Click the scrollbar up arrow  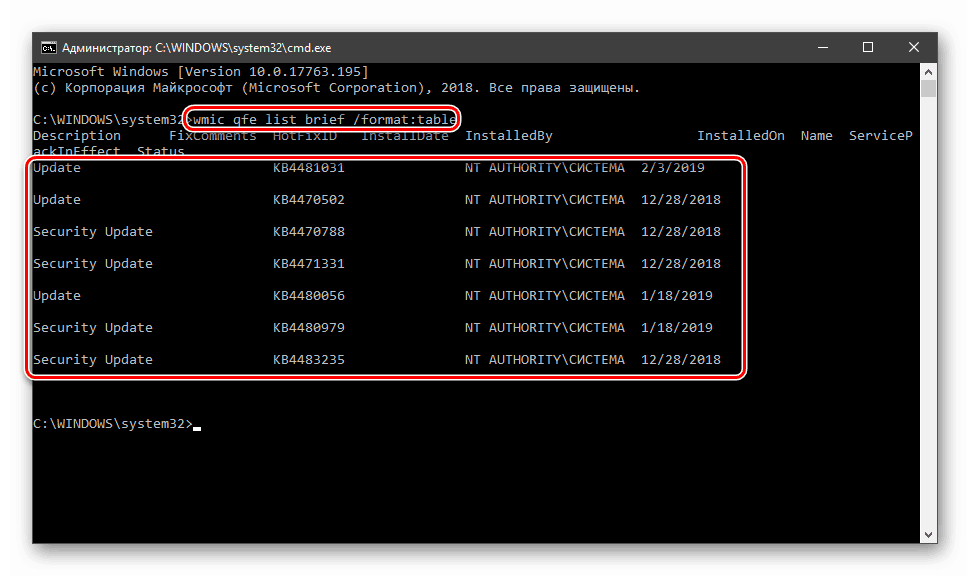point(928,72)
